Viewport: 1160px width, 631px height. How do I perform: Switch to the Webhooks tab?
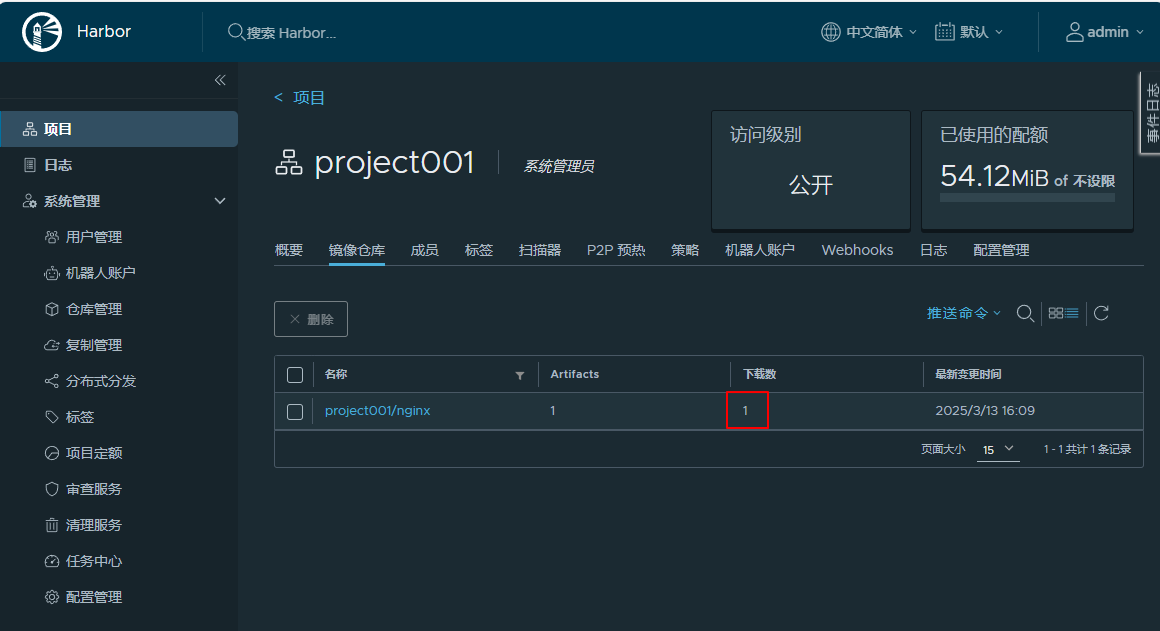[857, 250]
